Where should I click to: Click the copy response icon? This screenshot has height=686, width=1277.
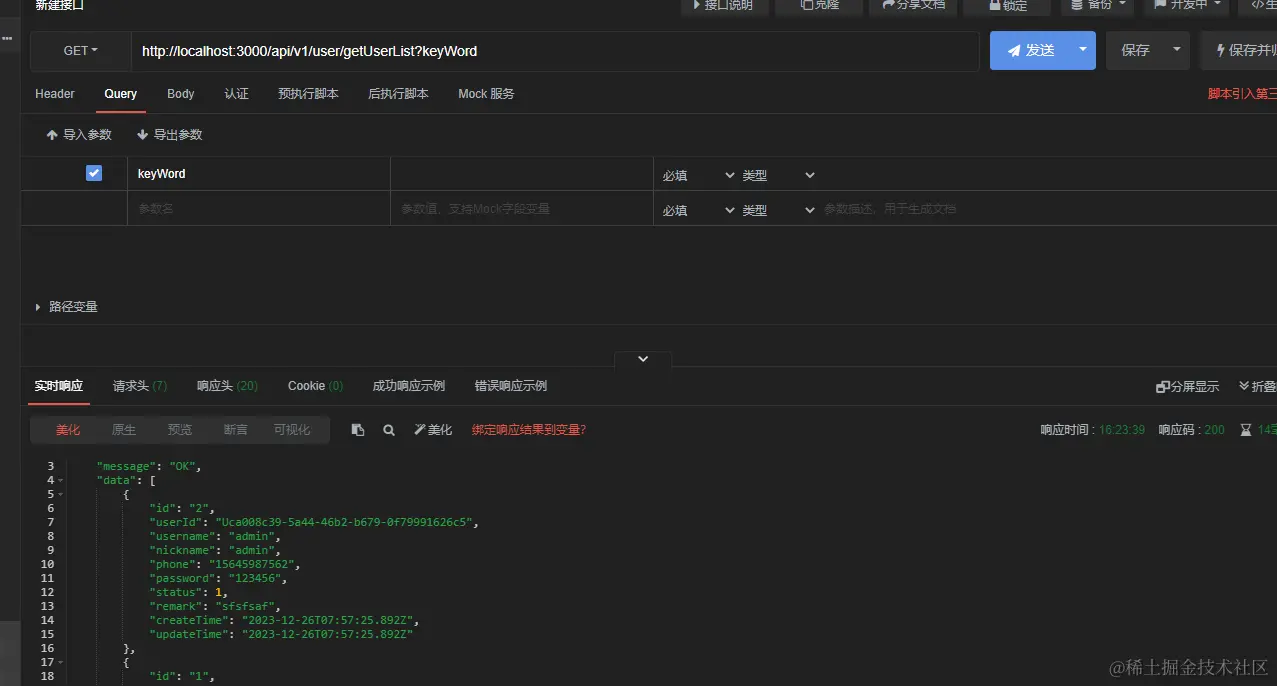358,430
